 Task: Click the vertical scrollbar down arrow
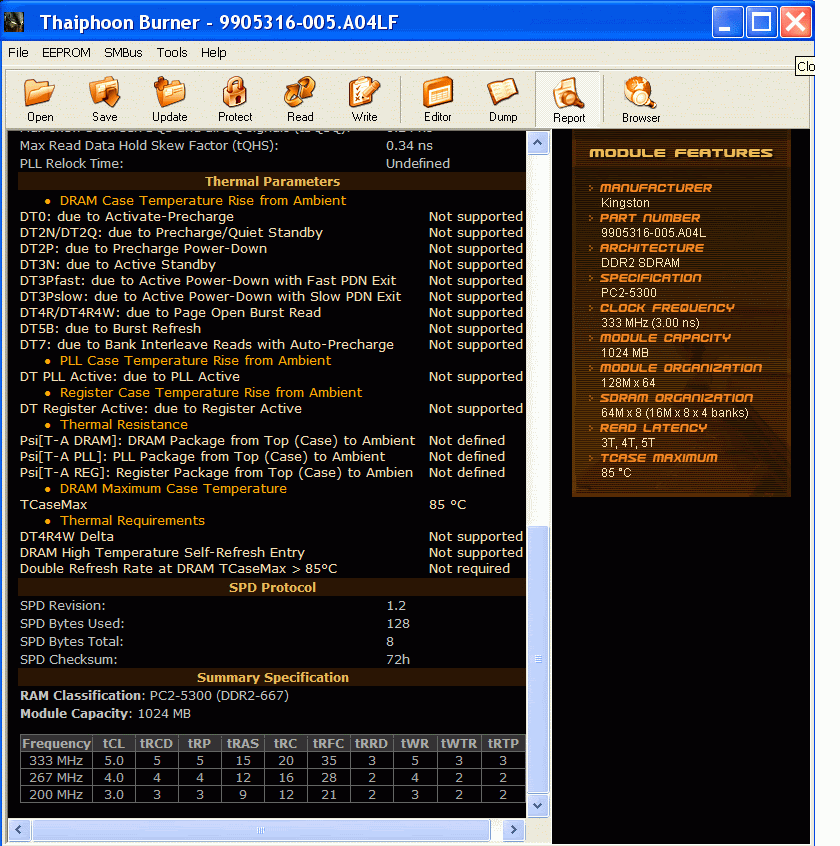point(538,805)
